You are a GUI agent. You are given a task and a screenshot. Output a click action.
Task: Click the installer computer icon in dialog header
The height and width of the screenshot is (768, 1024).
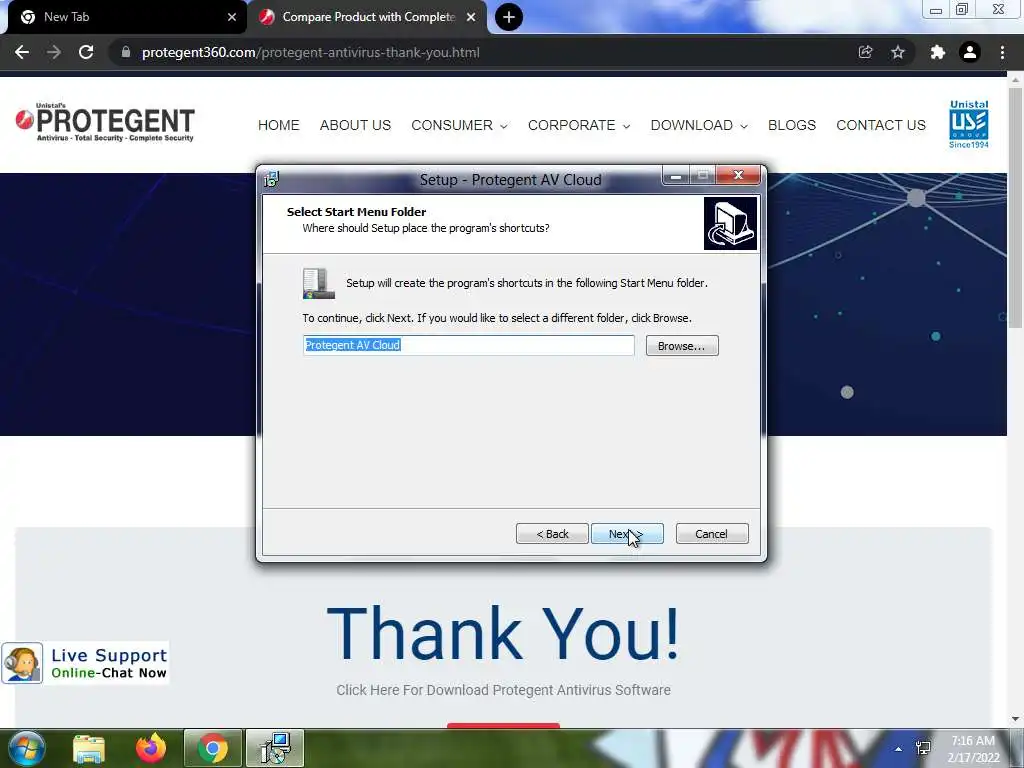pos(730,223)
